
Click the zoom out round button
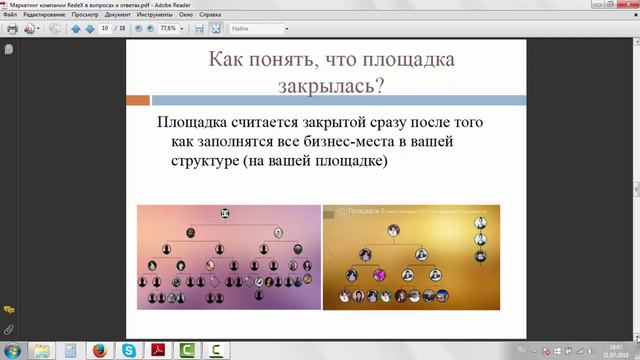[x=138, y=28]
